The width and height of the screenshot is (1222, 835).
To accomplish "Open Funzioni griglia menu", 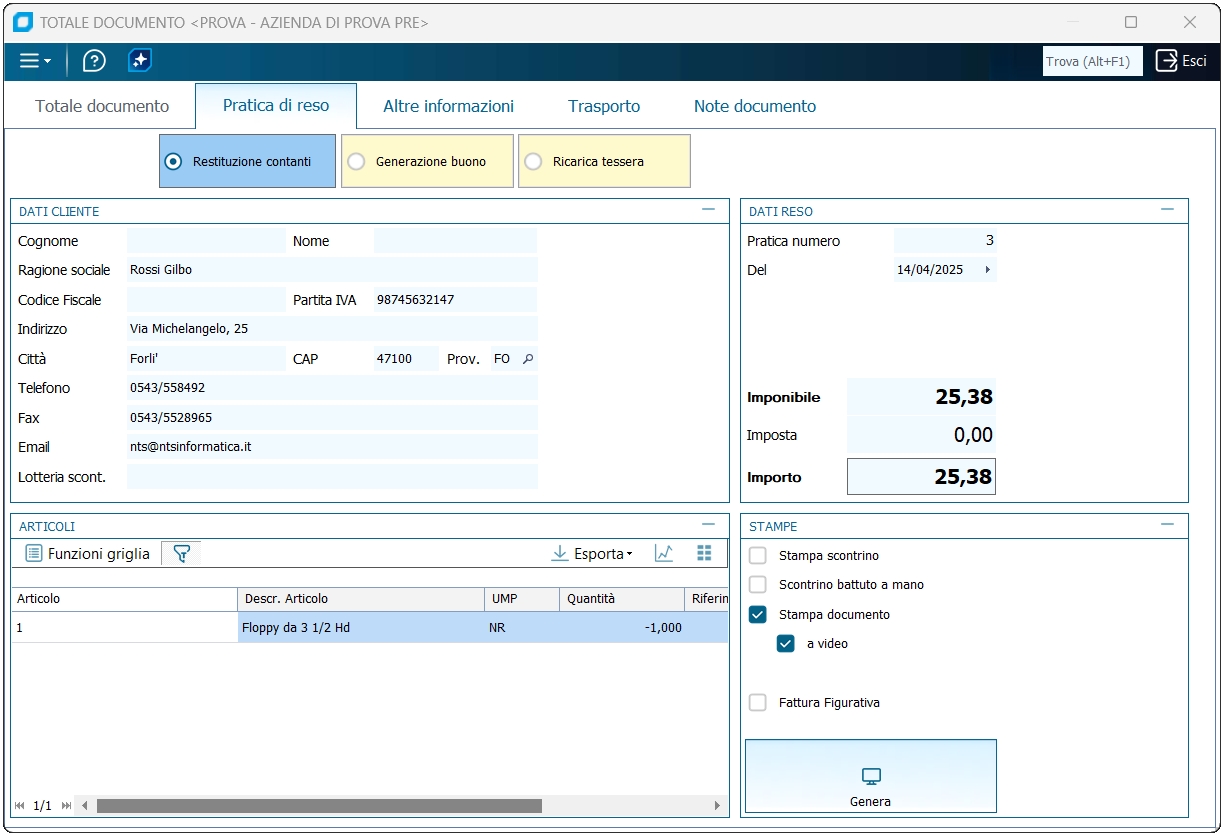I will click(x=88, y=553).
